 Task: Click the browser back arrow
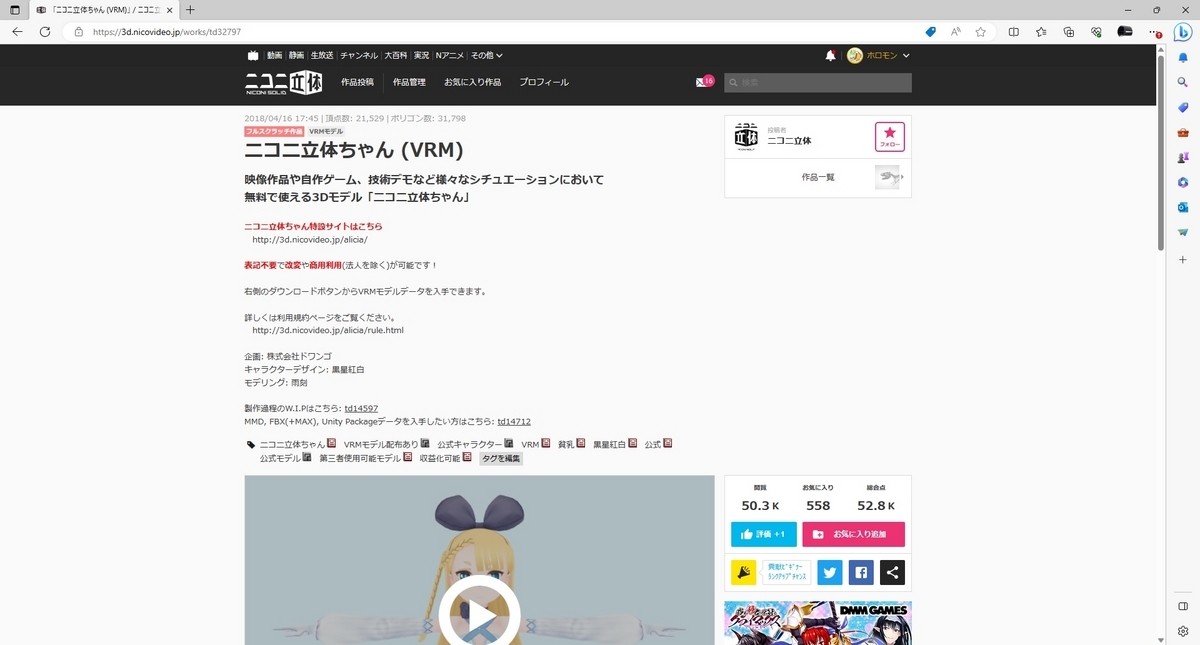[x=17, y=32]
